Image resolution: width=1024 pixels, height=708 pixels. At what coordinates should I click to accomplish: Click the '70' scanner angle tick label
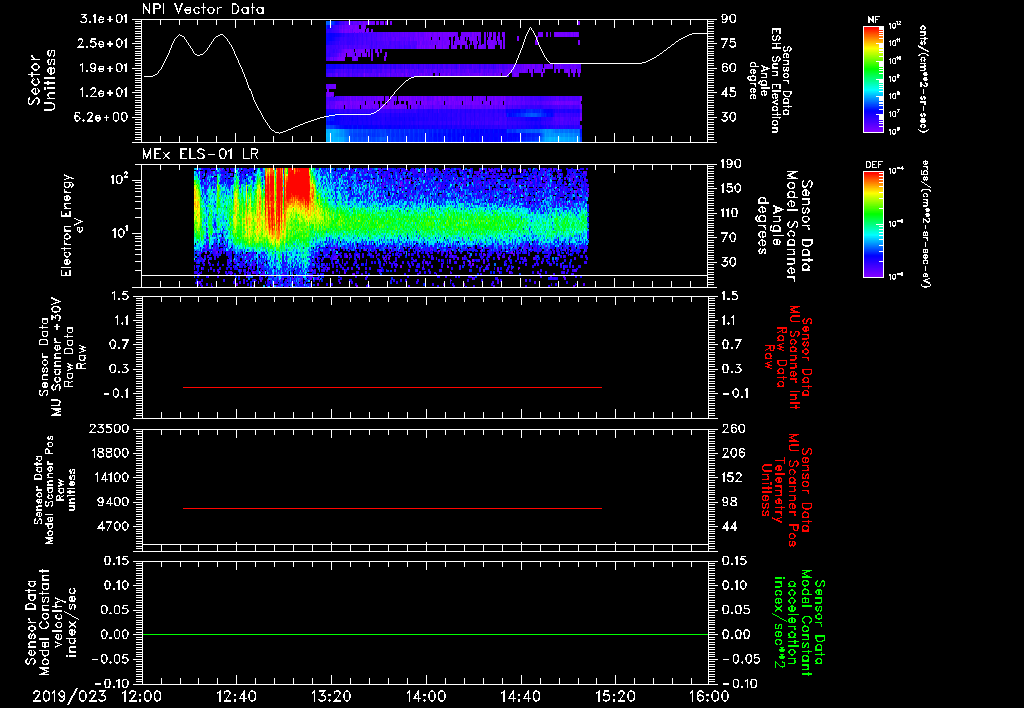(x=729, y=238)
